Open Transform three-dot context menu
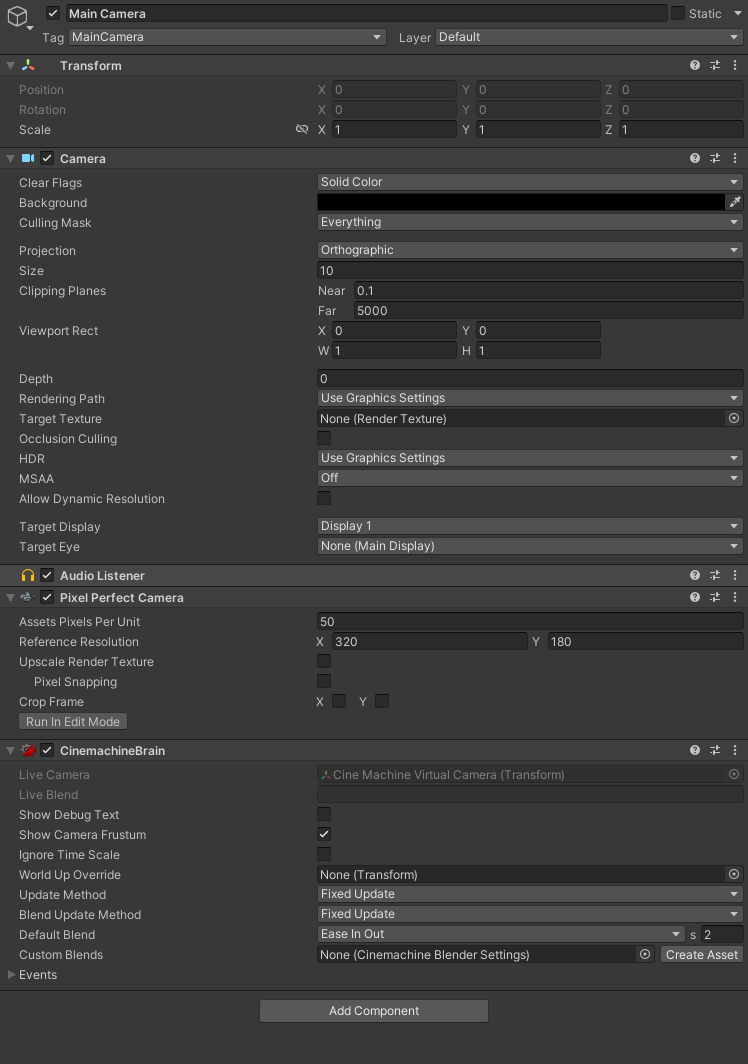This screenshot has width=748, height=1064. coord(735,65)
